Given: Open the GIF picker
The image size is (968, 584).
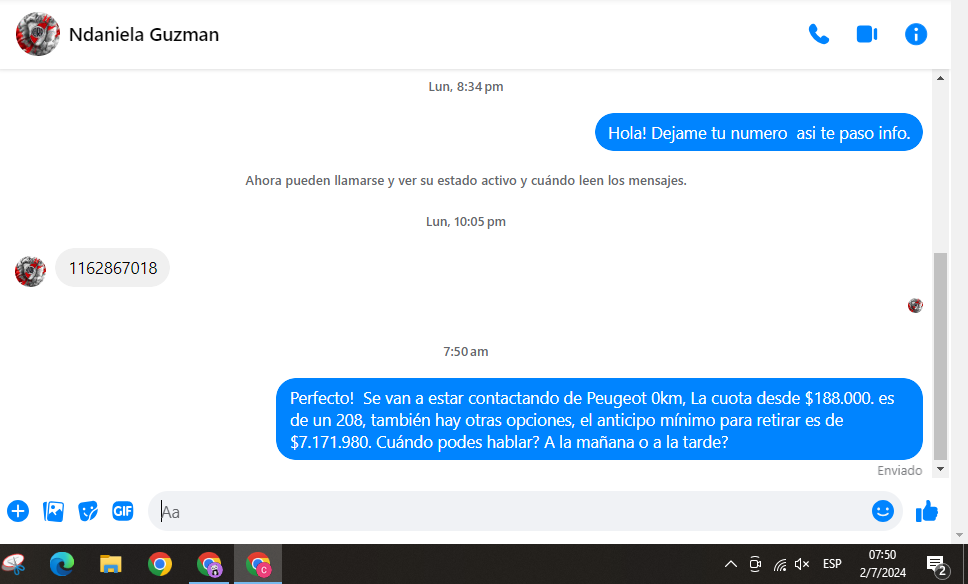Looking at the screenshot, I should click(123, 511).
